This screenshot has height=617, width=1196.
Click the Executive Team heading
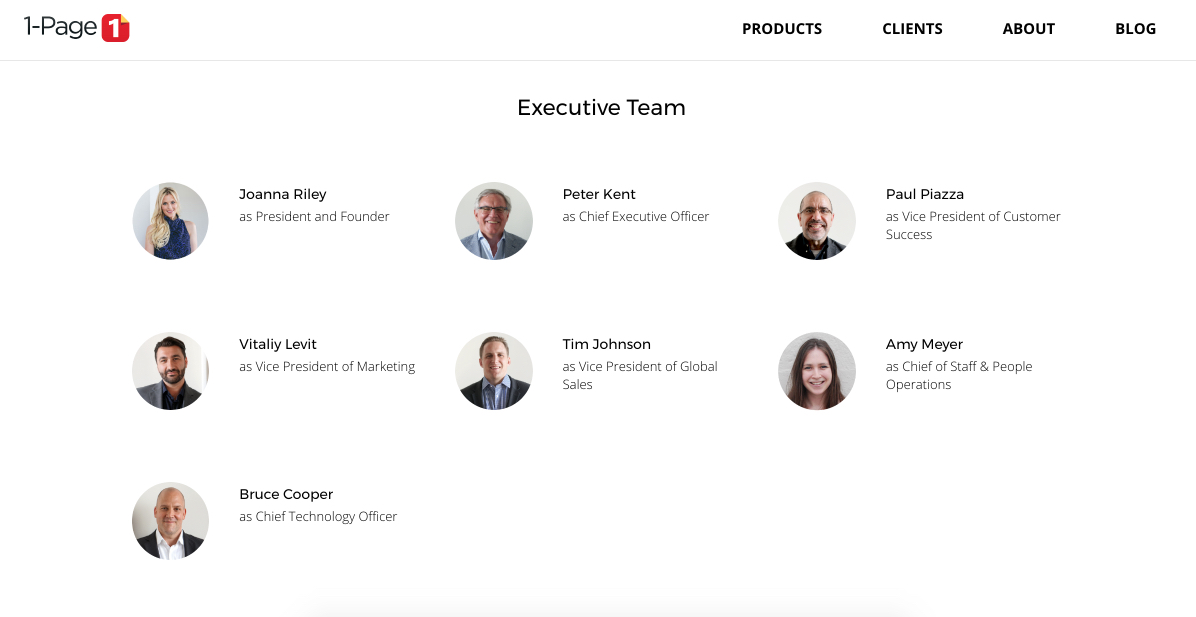601,108
